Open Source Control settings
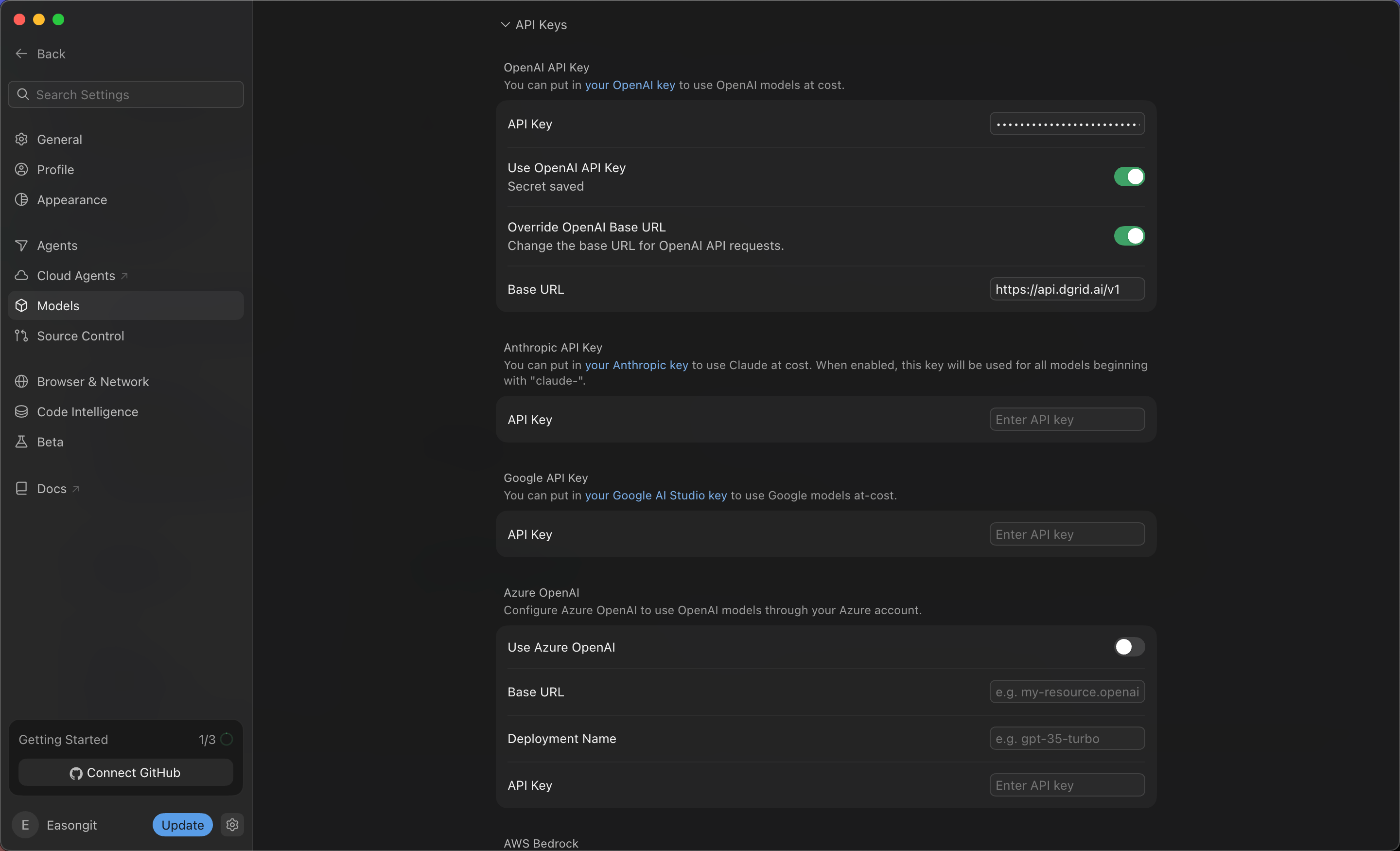Screen dimensions: 1400x851 125,336
